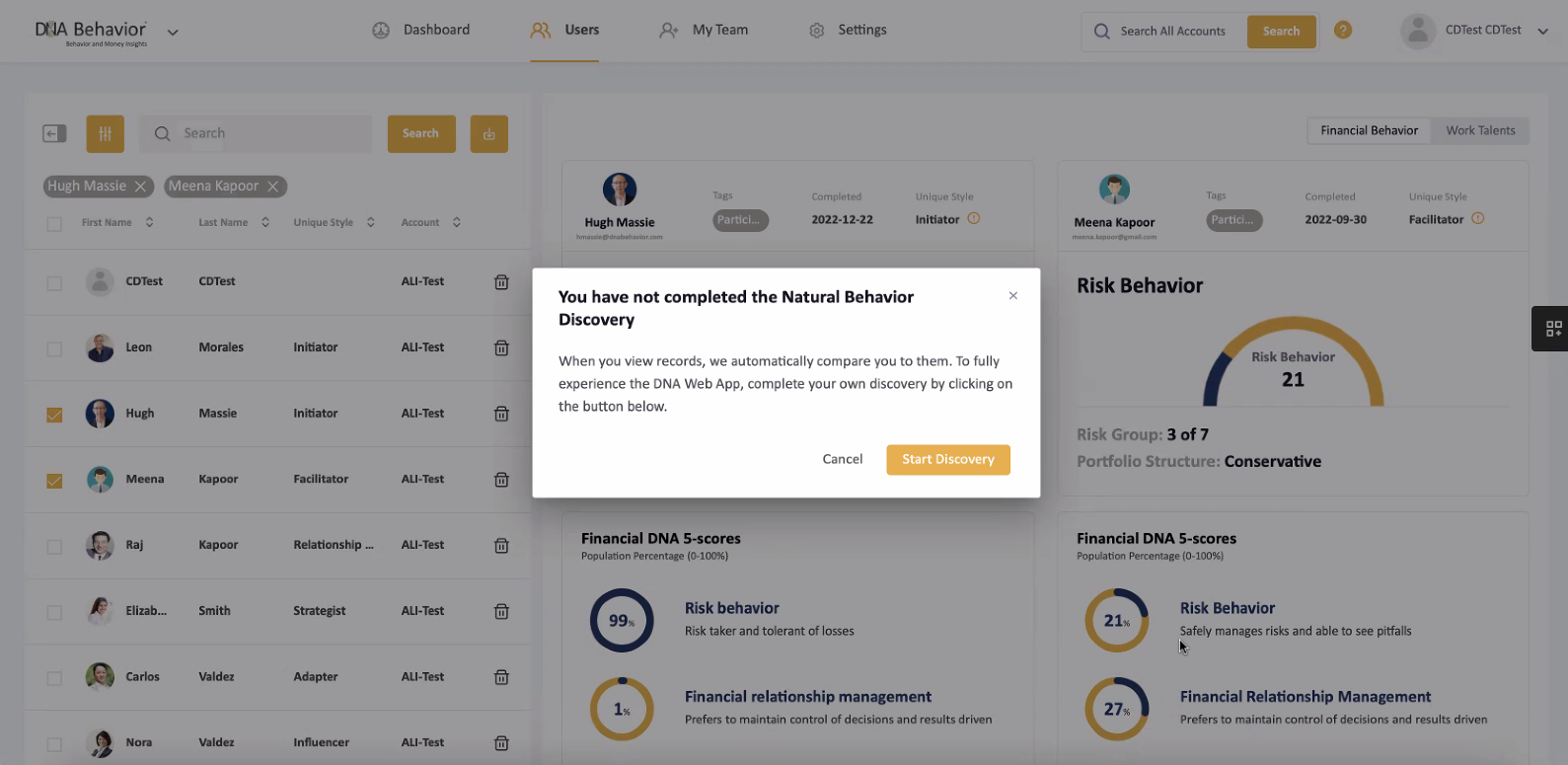Uncheck the Meena Kapoor checkbox
Image resolution: width=1568 pixels, height=765 pixels.
pos(54,481)
